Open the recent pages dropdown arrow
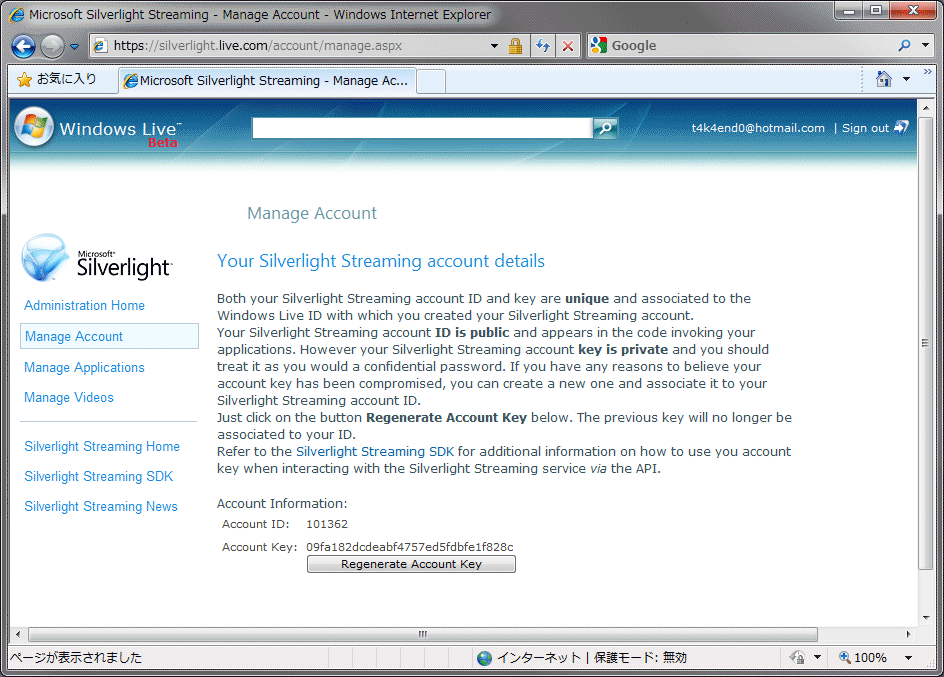 [74, 46]
